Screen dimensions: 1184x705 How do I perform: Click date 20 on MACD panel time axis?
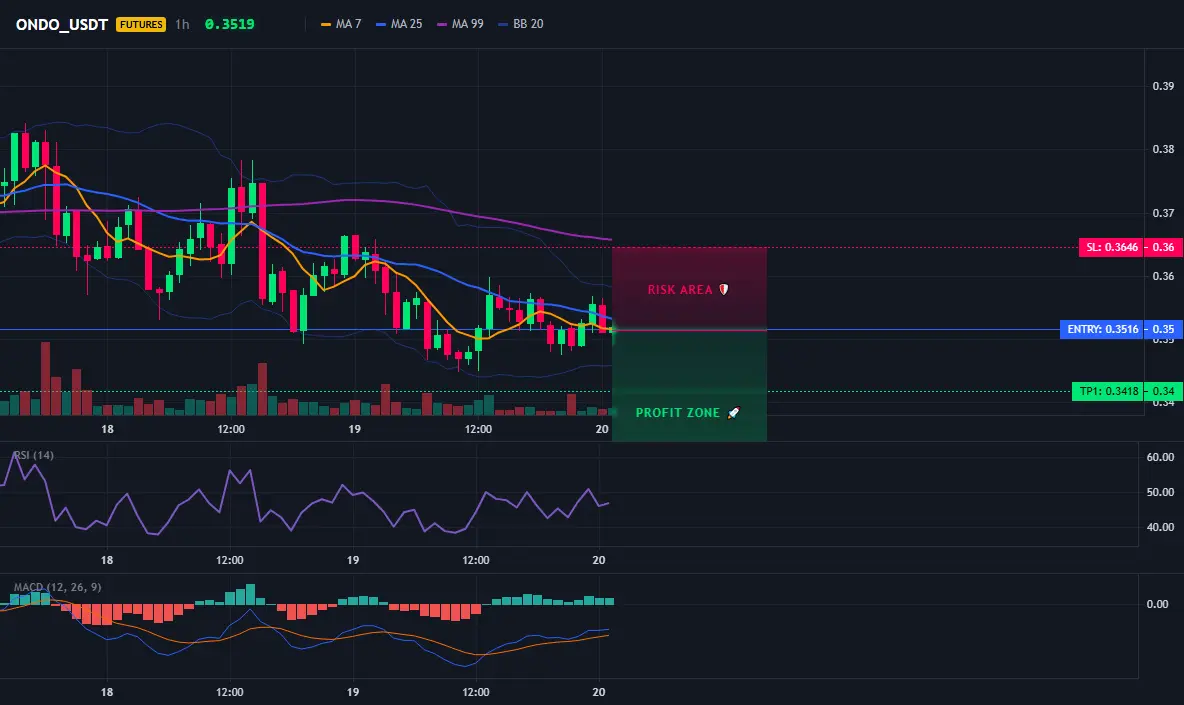pyautogui.click(x=599, y=692)
